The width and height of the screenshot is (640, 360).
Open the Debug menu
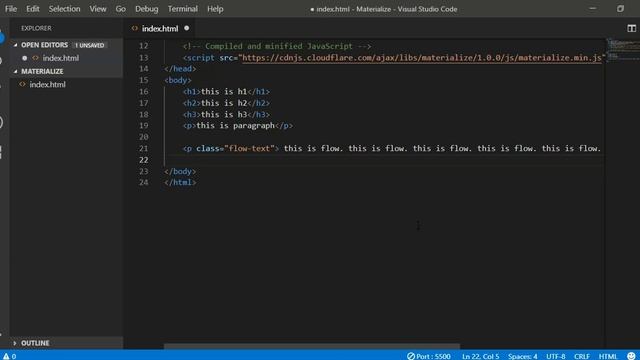pyautogui.click(x=147, y=9)
